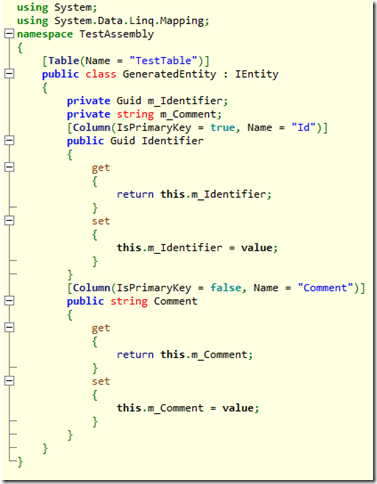This screenshot has width=377, height=484.
Task: Collapse the string Comment property block
Action: 9,301
